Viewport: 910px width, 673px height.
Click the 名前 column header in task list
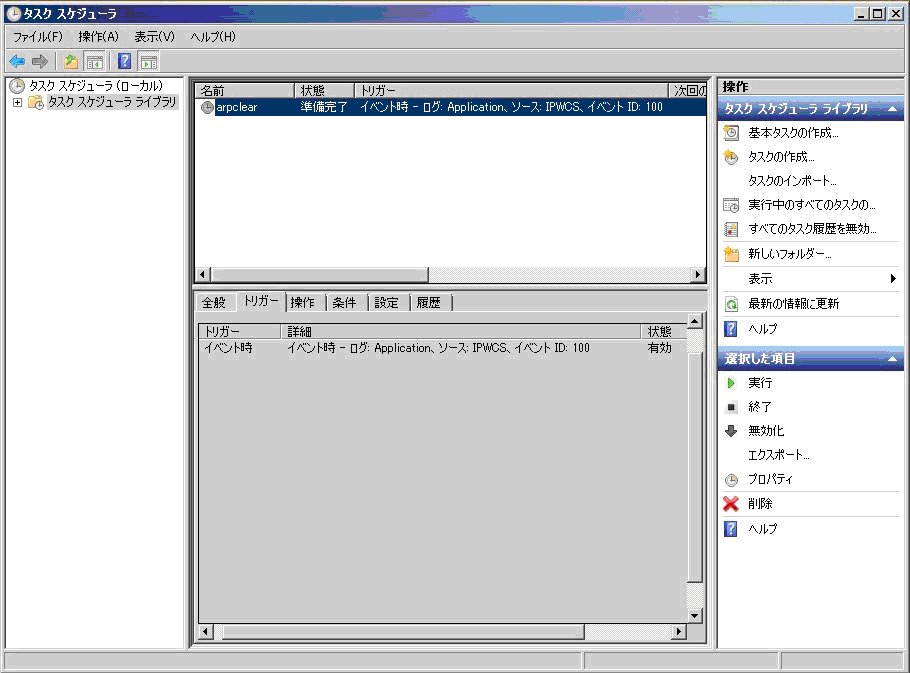[245, 91]
